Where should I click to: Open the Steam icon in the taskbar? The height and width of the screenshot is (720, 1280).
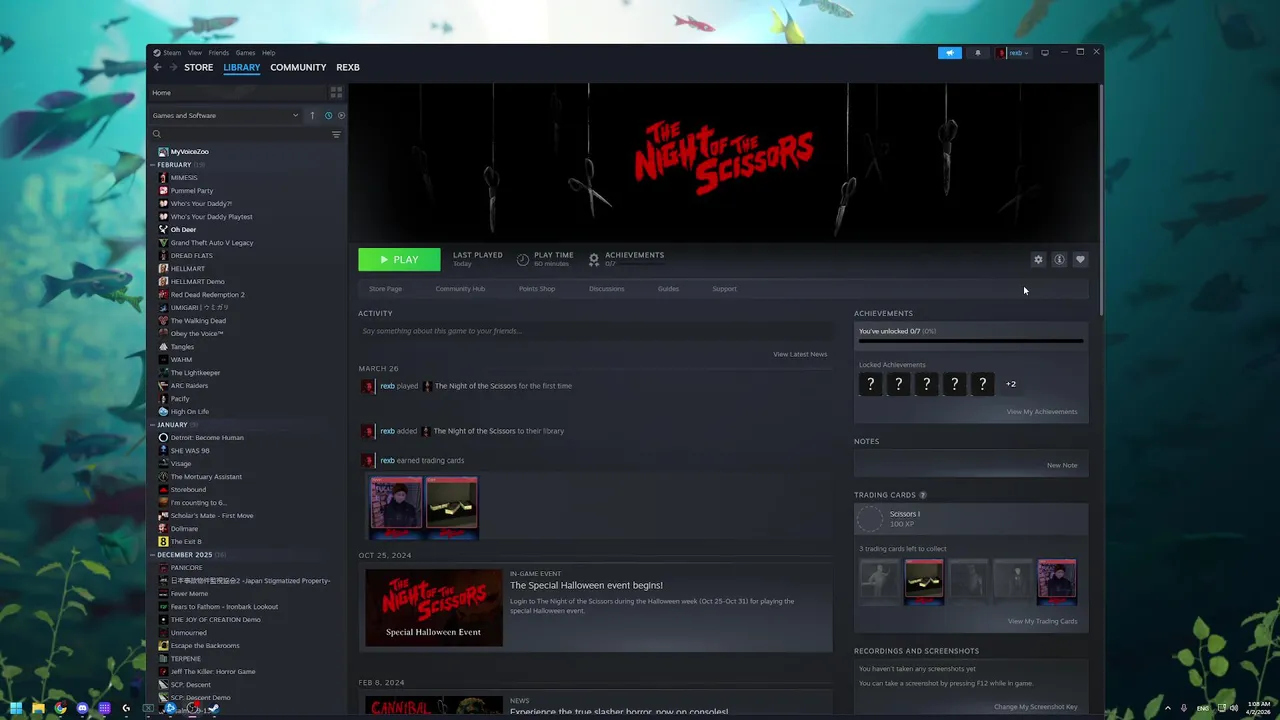click(x=213, y=708)
